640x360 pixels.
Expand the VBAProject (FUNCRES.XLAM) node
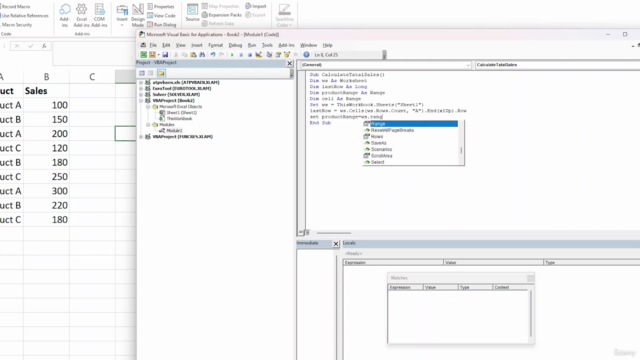tap(141, 137)
